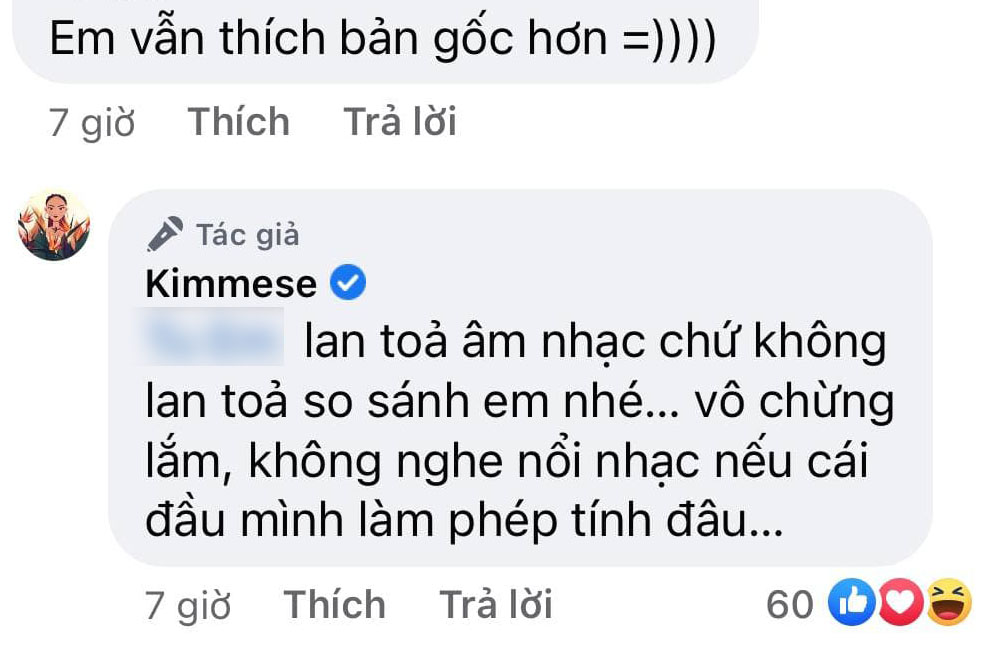Click the '=))))' emoticon in top comment
The image size is (1008, 646).
coord(670,40)
